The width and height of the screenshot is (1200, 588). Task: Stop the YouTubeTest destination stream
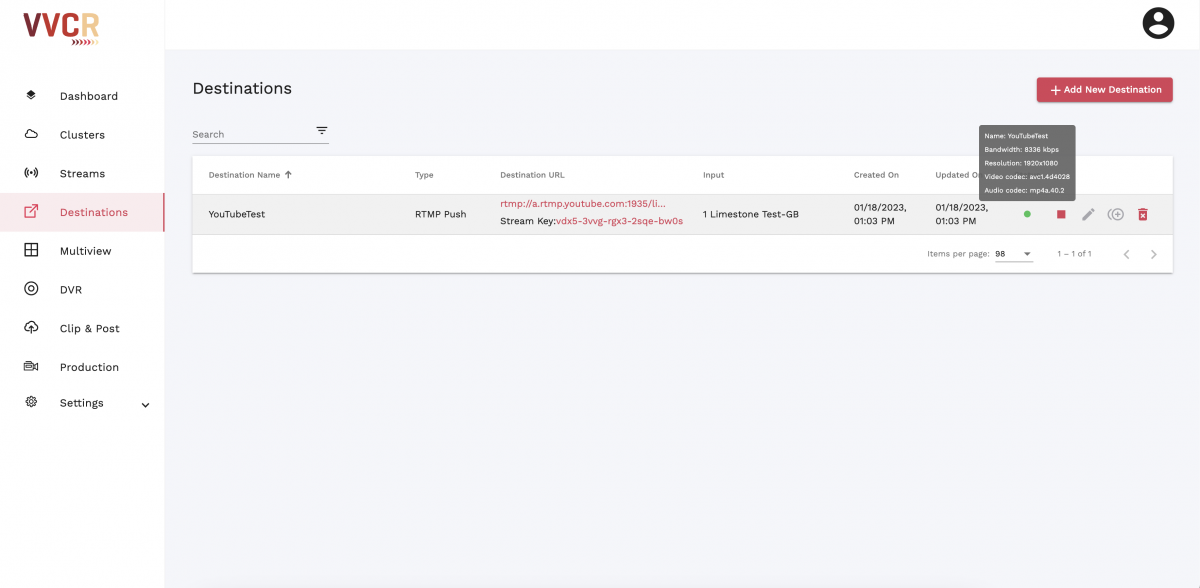[1061, 214]
